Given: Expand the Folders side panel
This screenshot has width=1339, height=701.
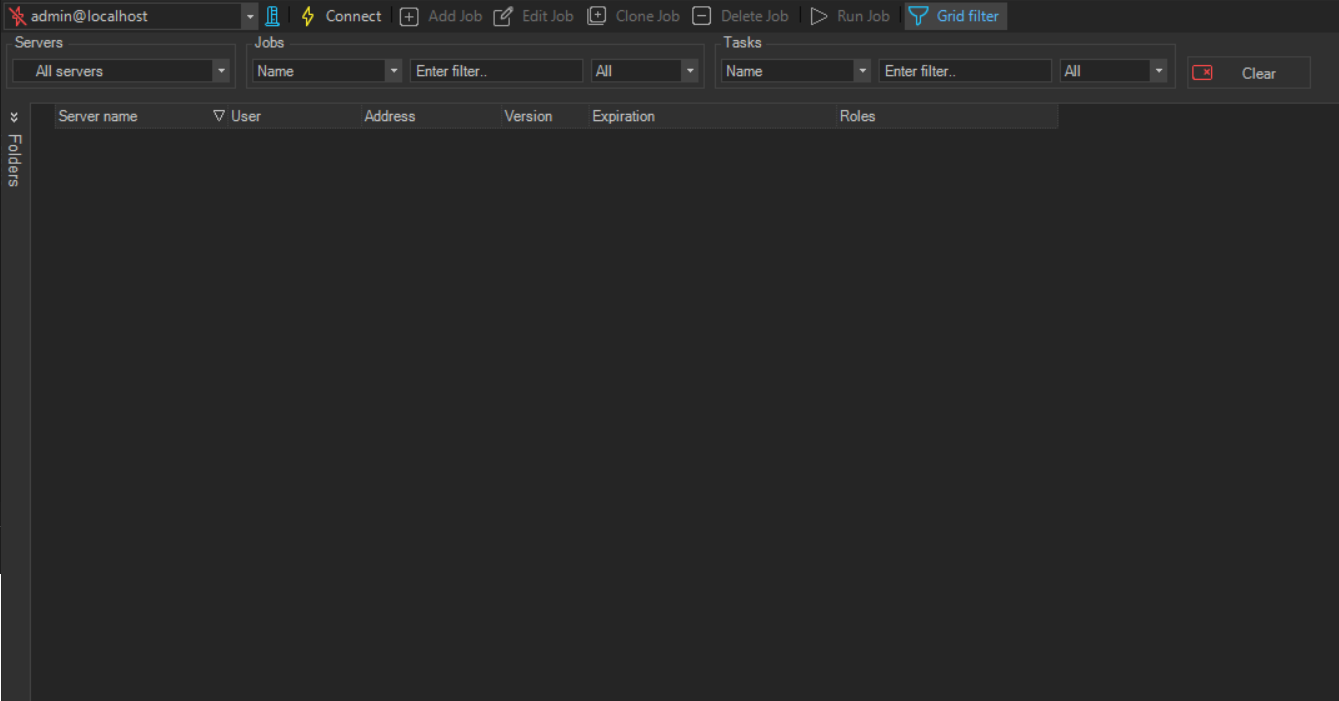Looking at the screenshot, I should click(14, 117).
